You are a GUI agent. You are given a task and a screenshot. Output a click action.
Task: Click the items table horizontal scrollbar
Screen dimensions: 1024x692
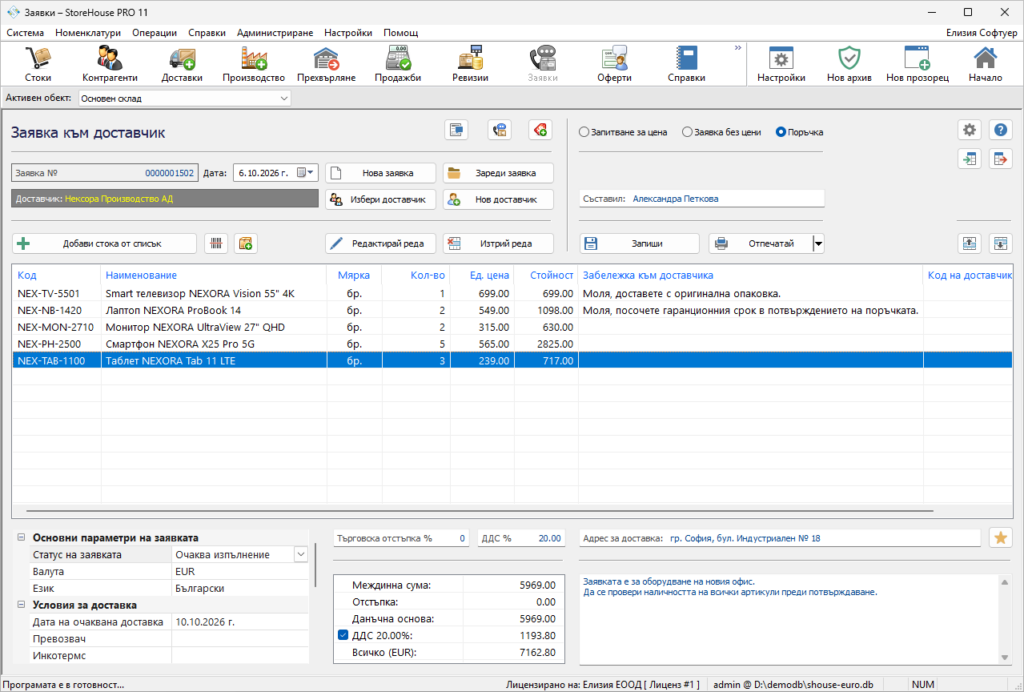479,511
